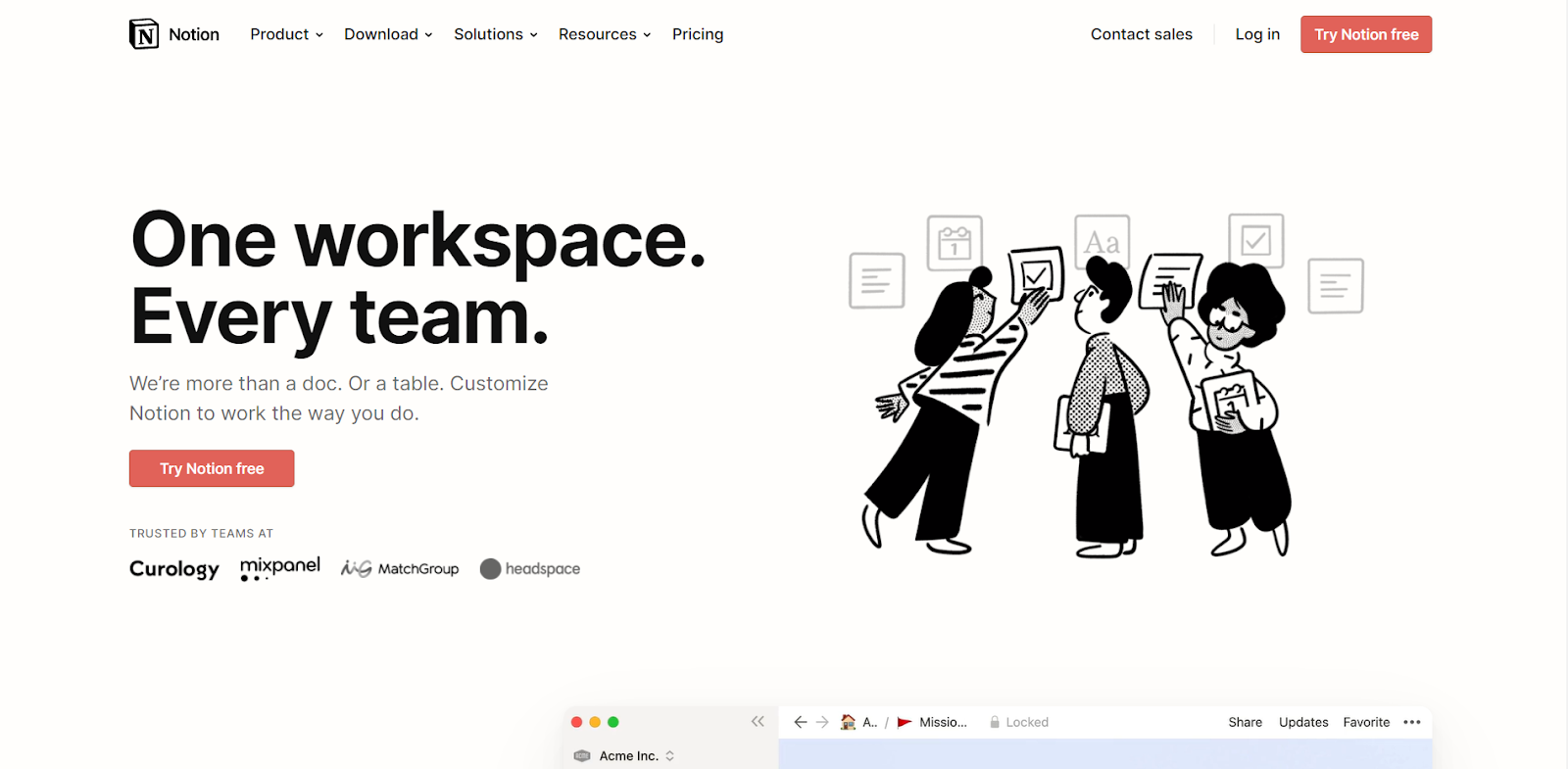Open the Product dropdown menu
Viewport: 1568px width, 769px height.
pos(286,34)
